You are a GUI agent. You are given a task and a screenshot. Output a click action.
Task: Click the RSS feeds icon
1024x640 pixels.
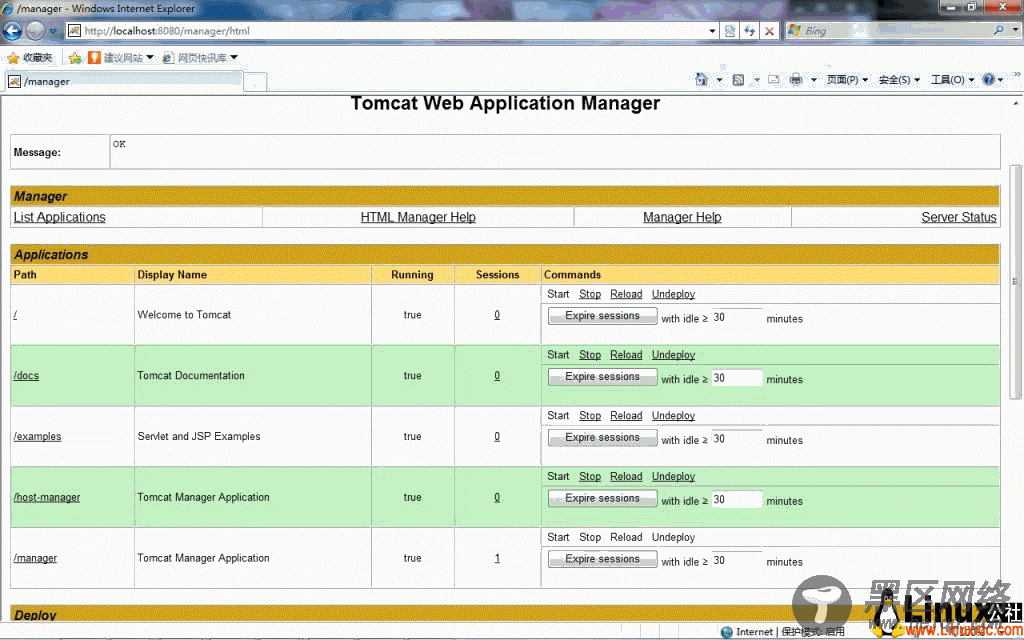[x=738, y=80]
